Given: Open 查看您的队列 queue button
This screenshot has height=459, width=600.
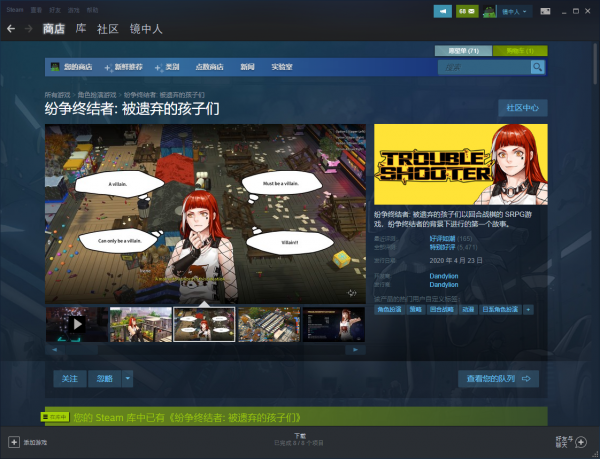Looking at the screenshot, I should click(x=499, y=379).
